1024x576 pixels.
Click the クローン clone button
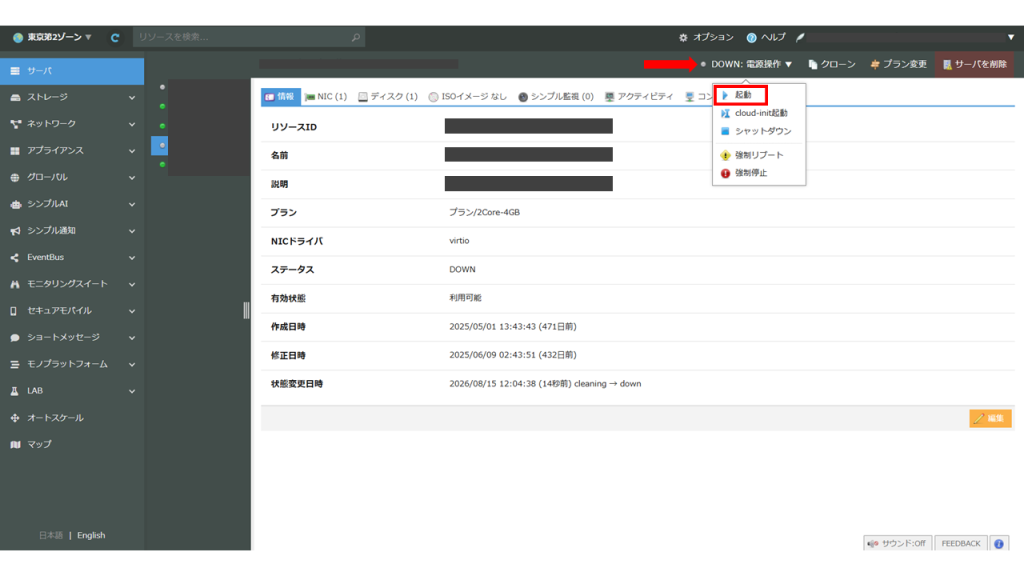pyautogui.click(x=831, y=64)
